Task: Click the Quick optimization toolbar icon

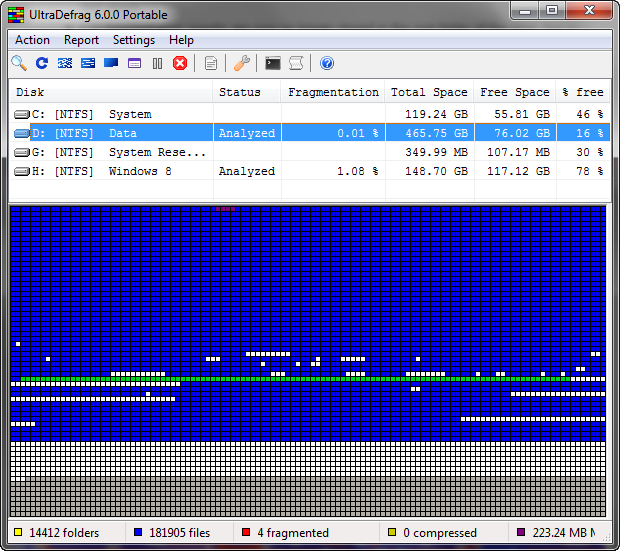Action: click(88, 63)
